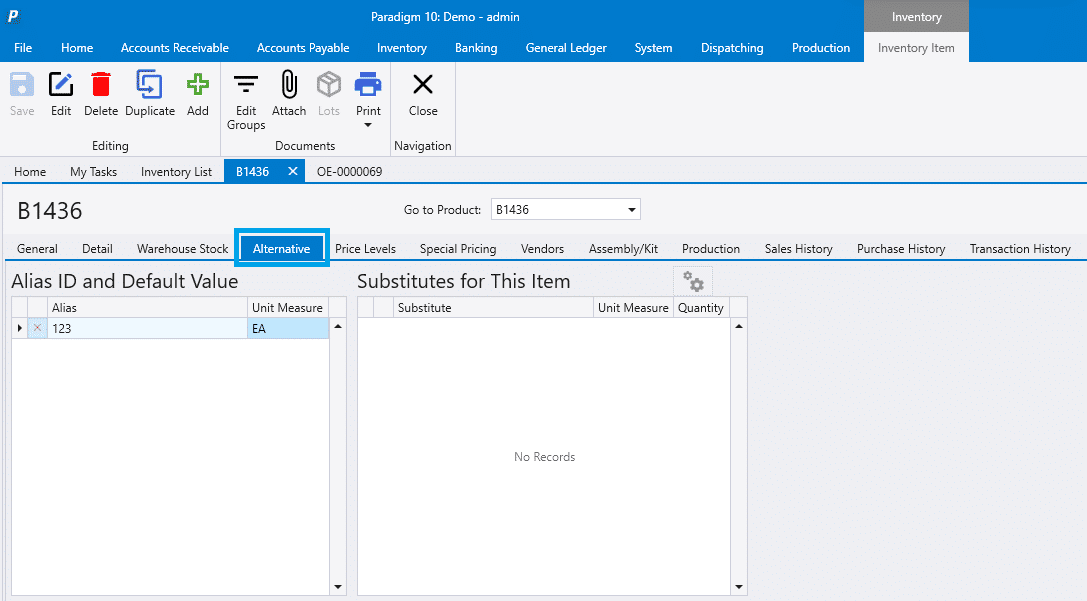Click the Paradigm logo icon in title bar

click(12, 16)
